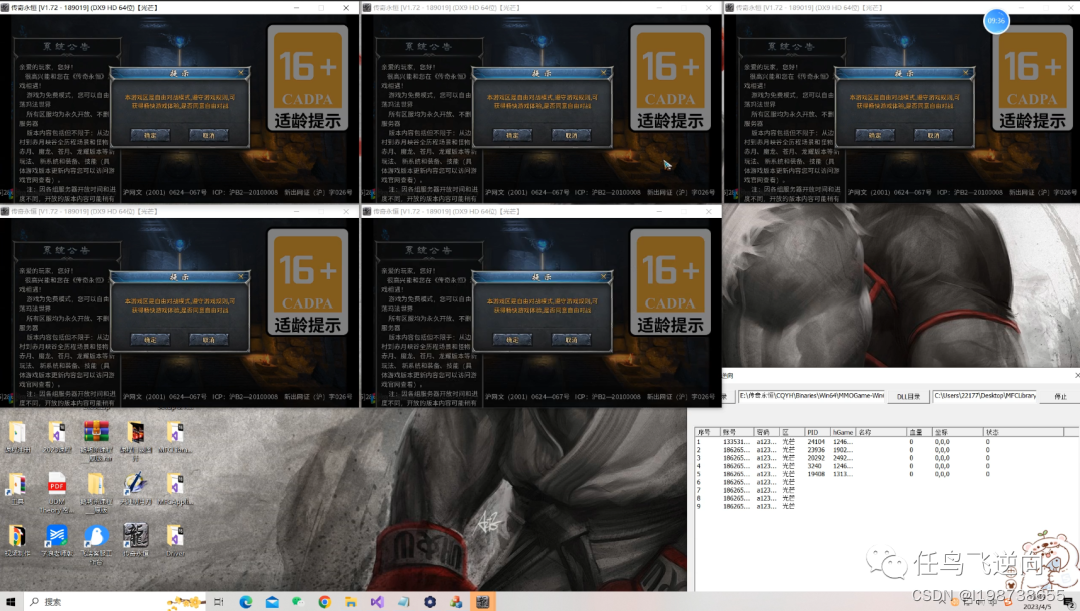This screenshot has height=611, width=1080.
Task: Open the 工具 shortcut folder on desktop
Action: (17, 486)
